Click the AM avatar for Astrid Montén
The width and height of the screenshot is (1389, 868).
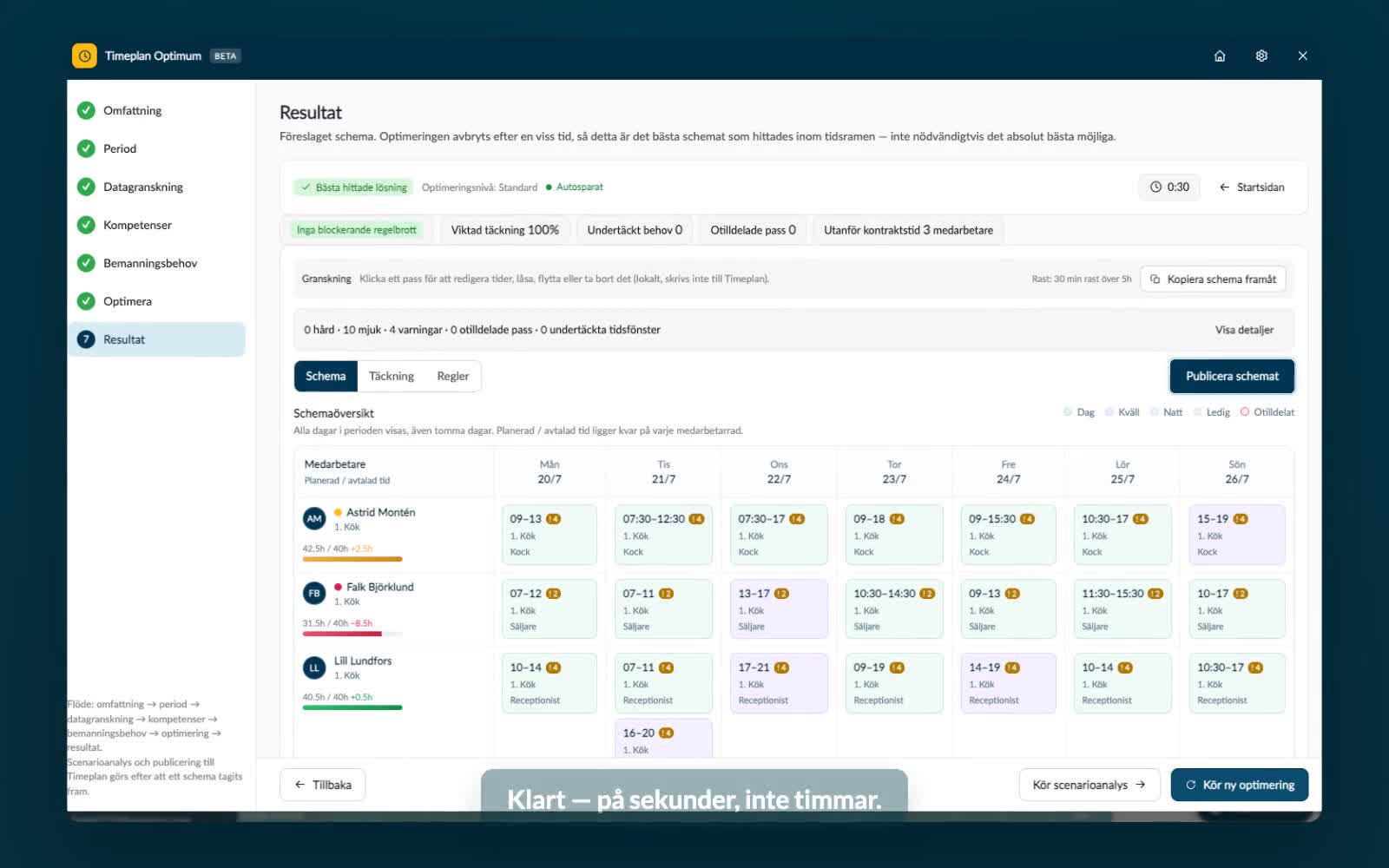click(x=314, y=518)
